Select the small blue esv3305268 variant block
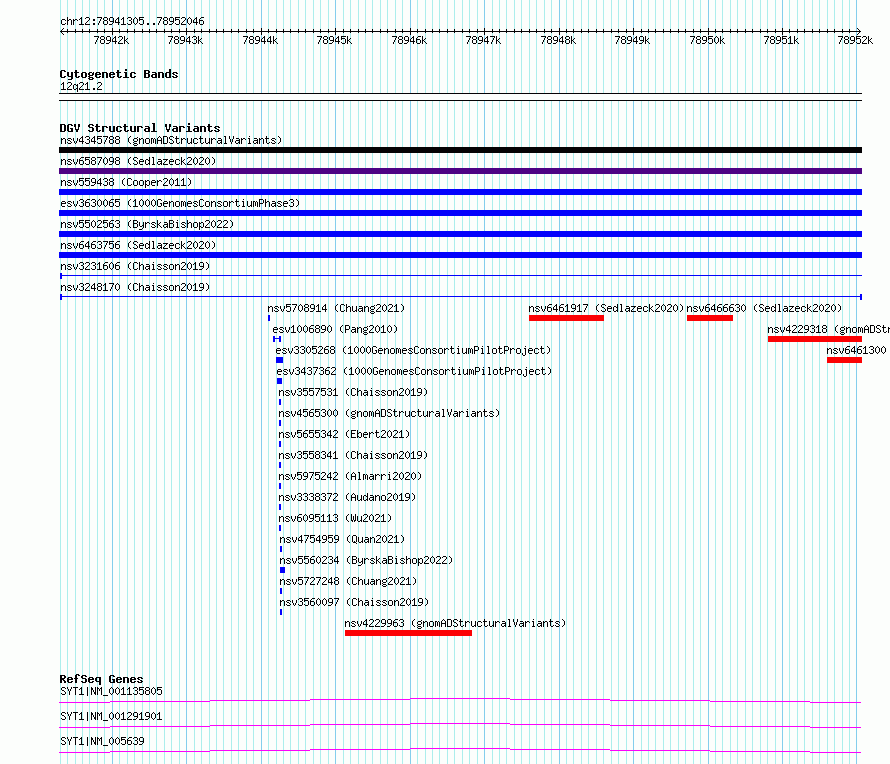 [279, 360]
